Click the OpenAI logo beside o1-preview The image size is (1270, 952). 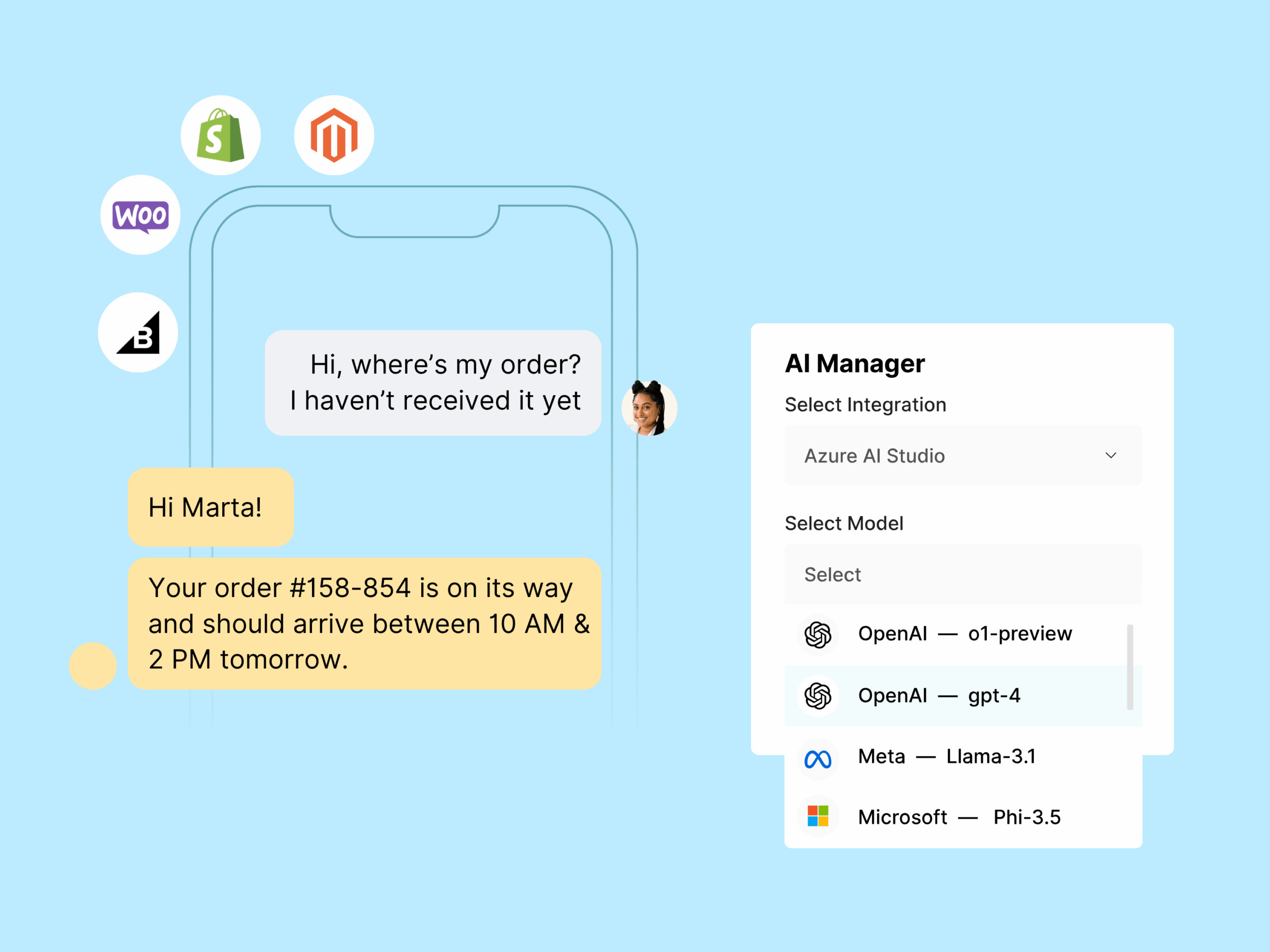pos(818,635)
